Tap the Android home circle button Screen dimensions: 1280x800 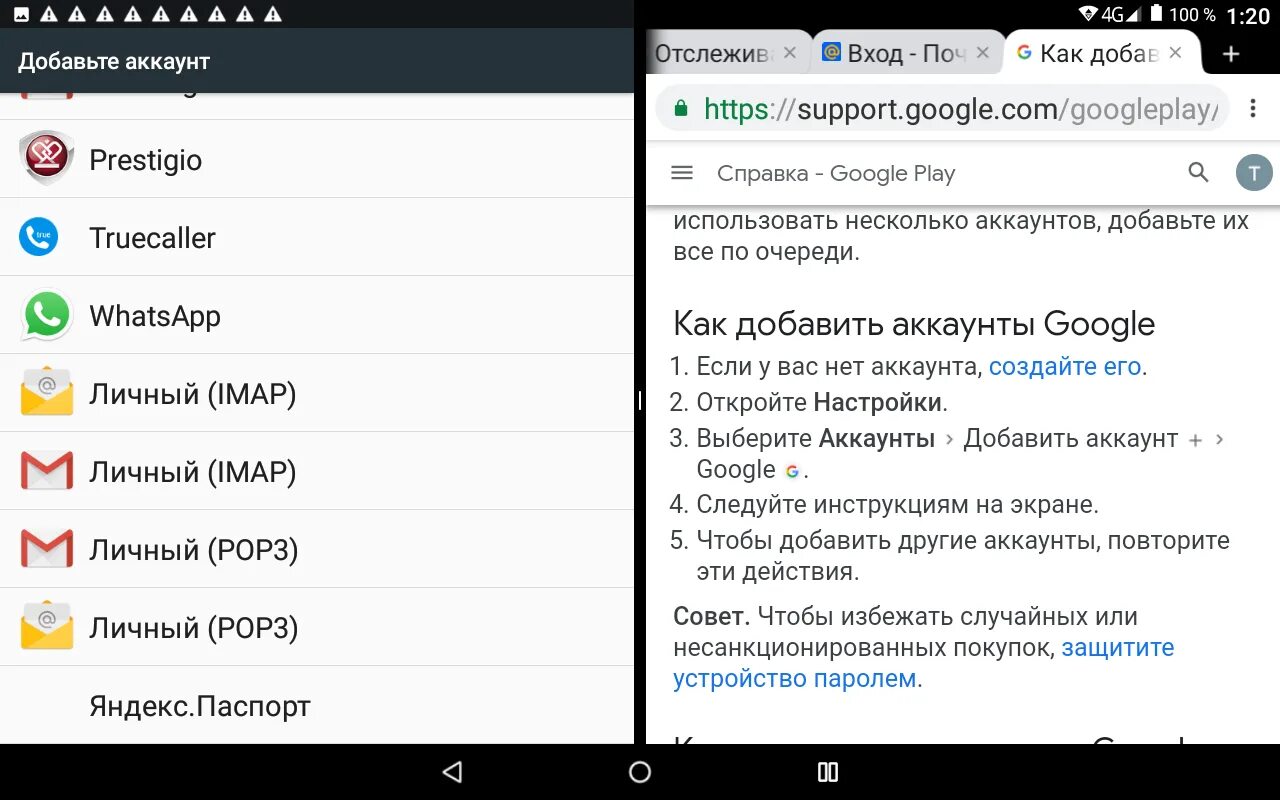pyautogui.click(x=640, y=772)
